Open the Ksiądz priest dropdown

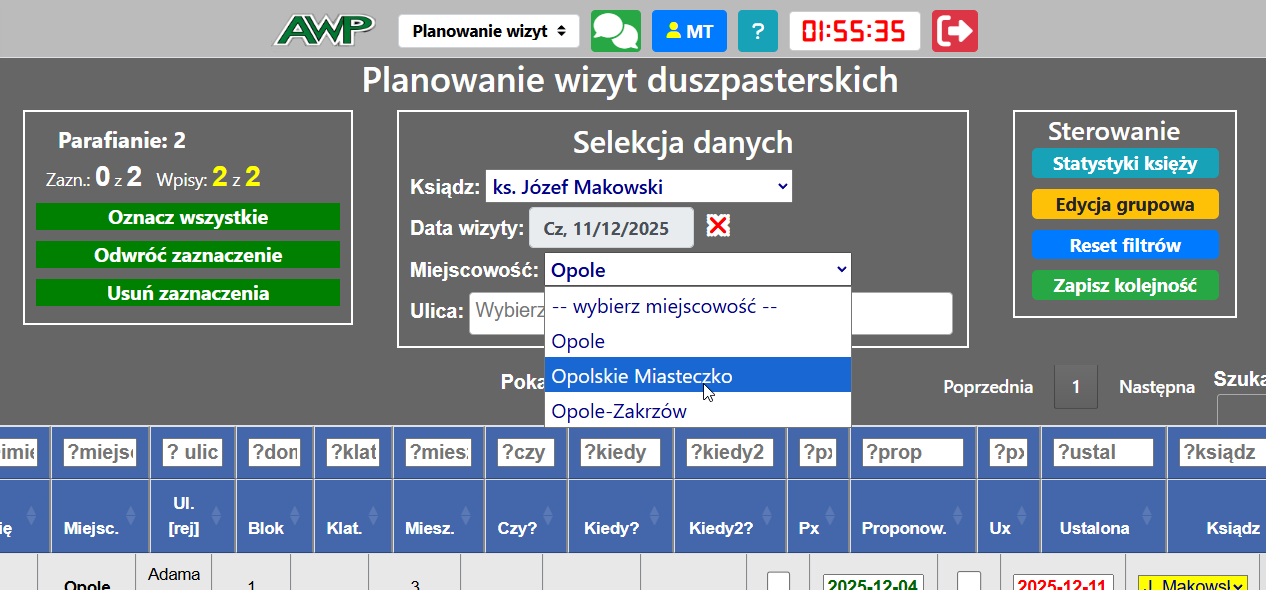(639, 186)
